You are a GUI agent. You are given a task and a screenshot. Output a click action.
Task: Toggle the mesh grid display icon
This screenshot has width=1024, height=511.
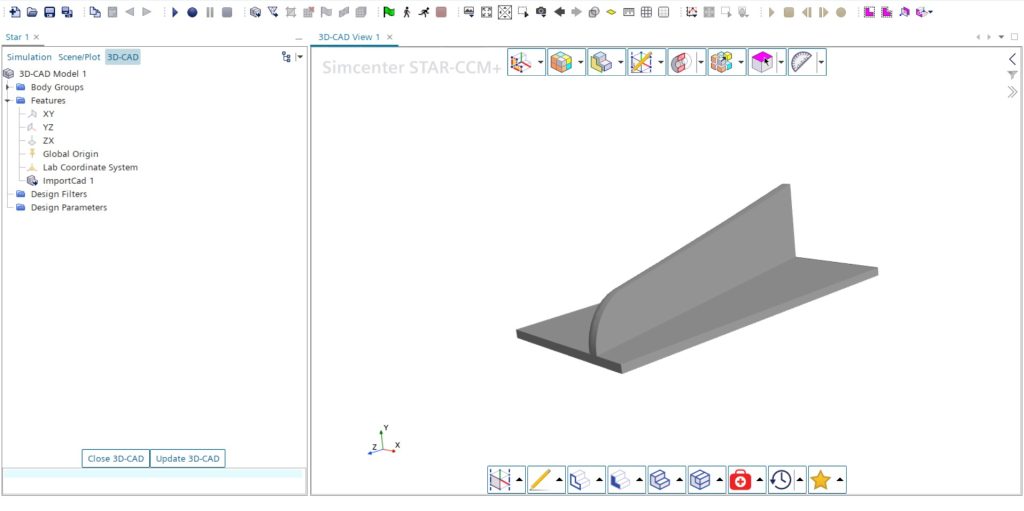(646, 12)
